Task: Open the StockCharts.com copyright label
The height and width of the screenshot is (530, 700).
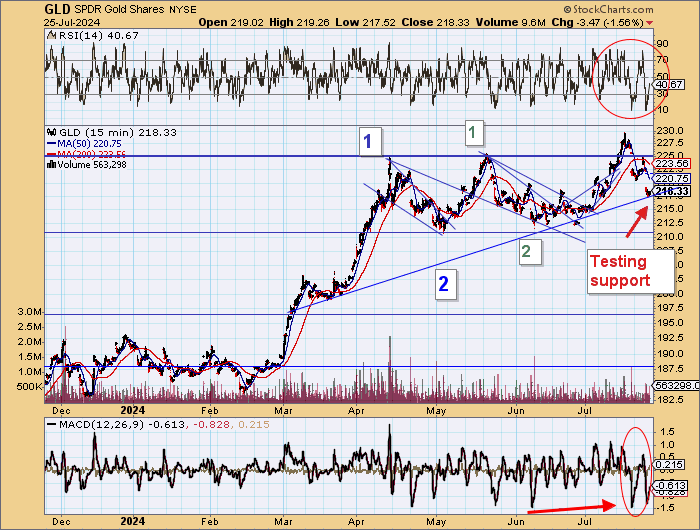Action: 608,9
